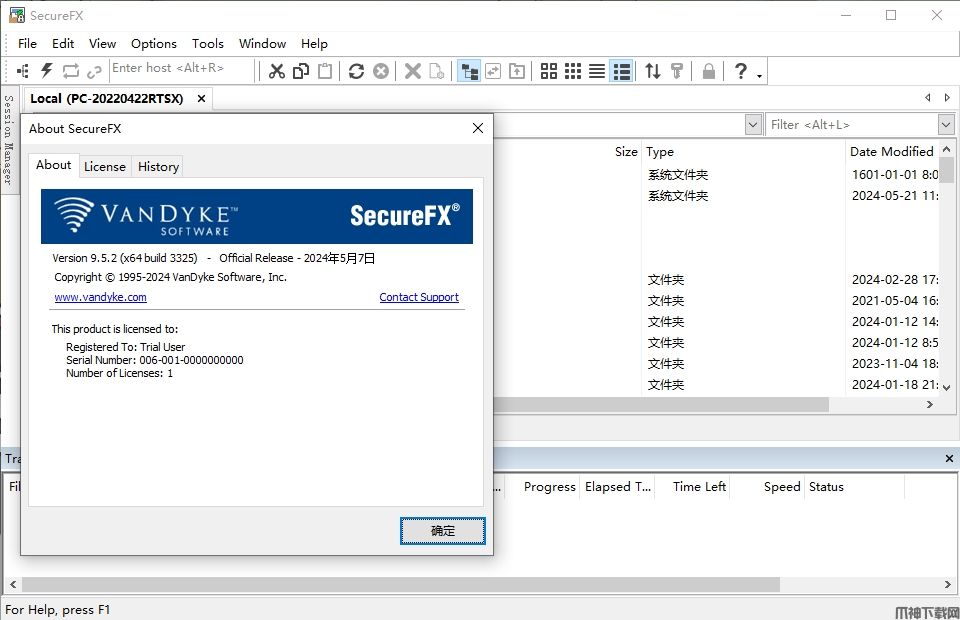Click the chain link toolbar icon
Screen dimensions: 960x620
(94, 72)
